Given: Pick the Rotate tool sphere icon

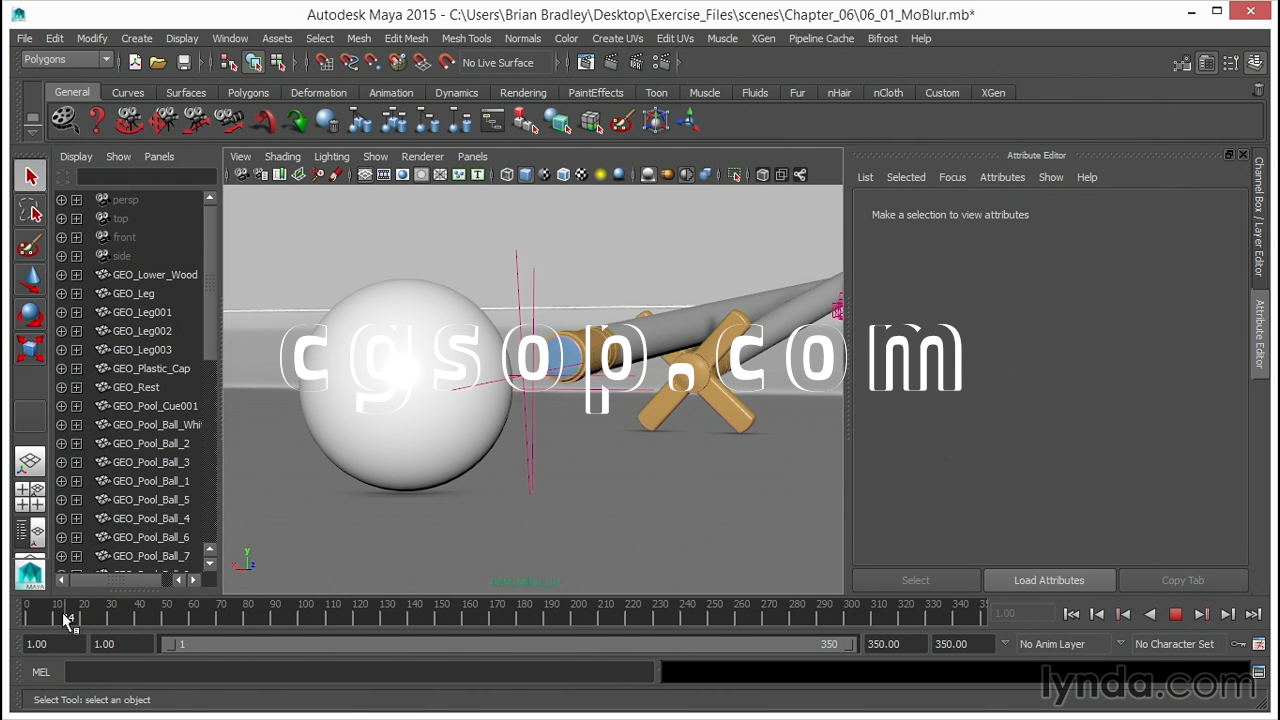Looking at the screenshot, I should coord(30,314).
